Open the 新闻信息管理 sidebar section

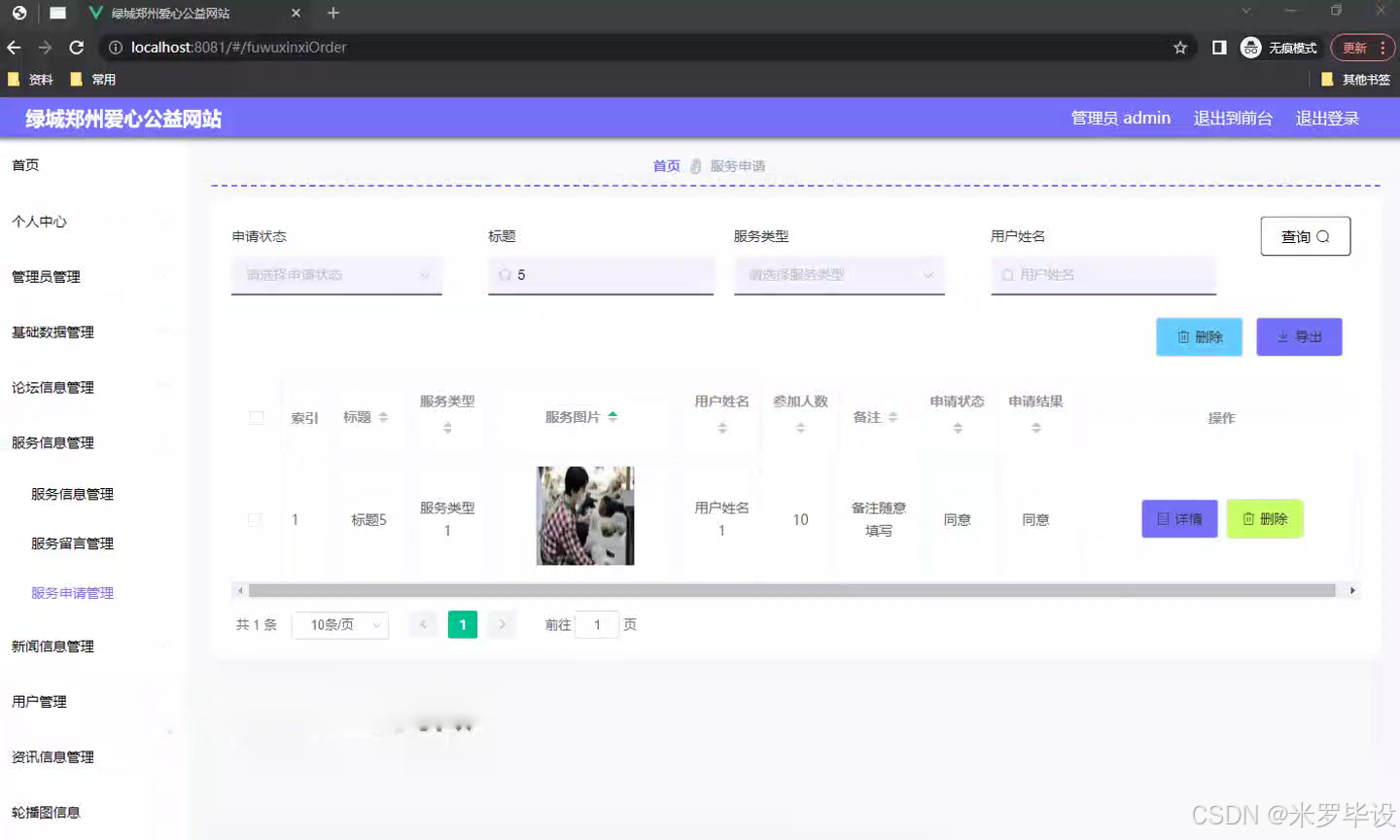(x=52, y=646)
